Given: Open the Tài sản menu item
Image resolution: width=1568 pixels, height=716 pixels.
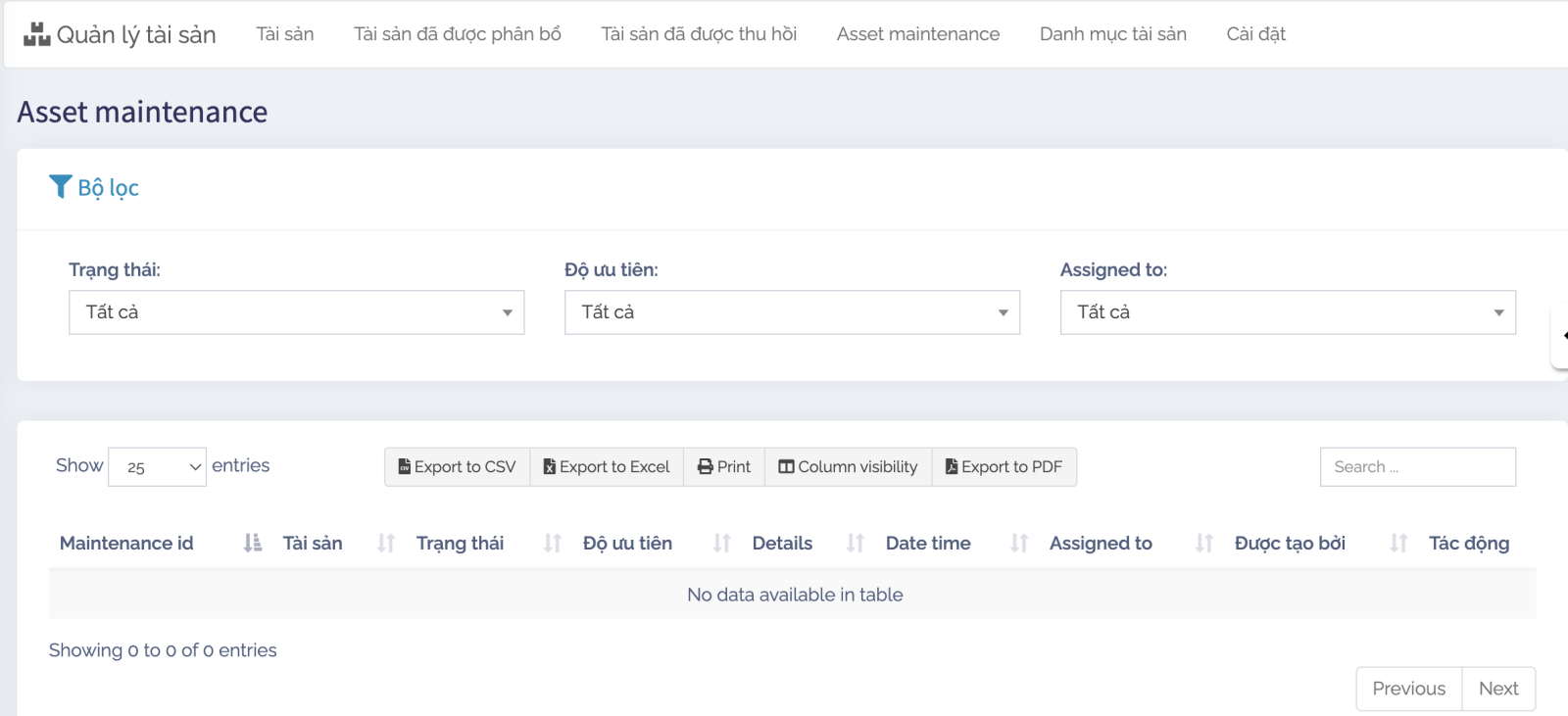Looking at the screenshot, I should pos(285,34).
